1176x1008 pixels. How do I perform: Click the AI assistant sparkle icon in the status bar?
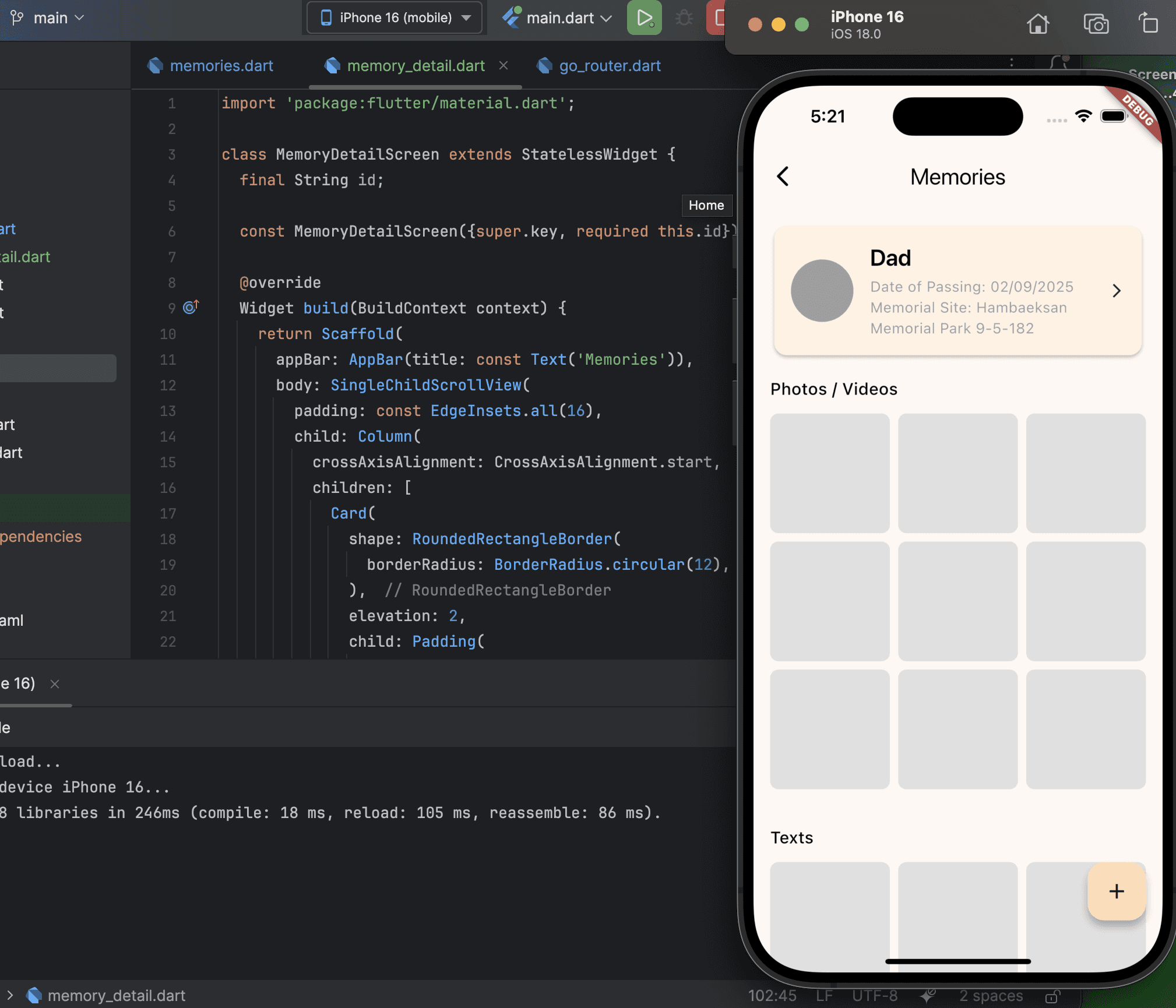pos(927,996)
